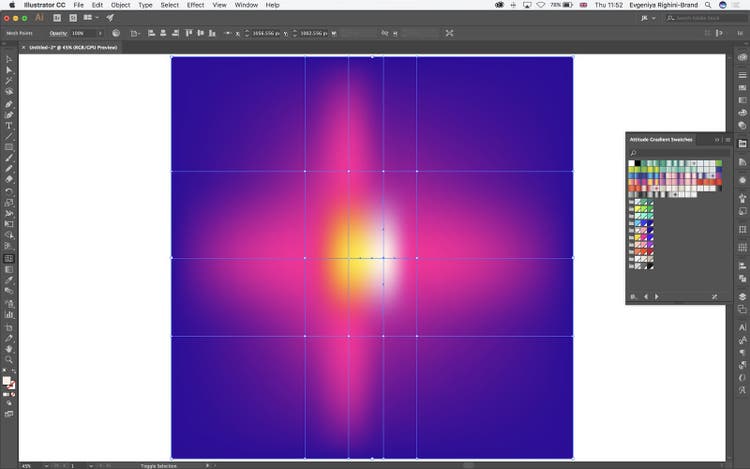The width and height of the screenshot is (750, 469).
Task: Open the Effect menu
Action: [x=196, y=5]
